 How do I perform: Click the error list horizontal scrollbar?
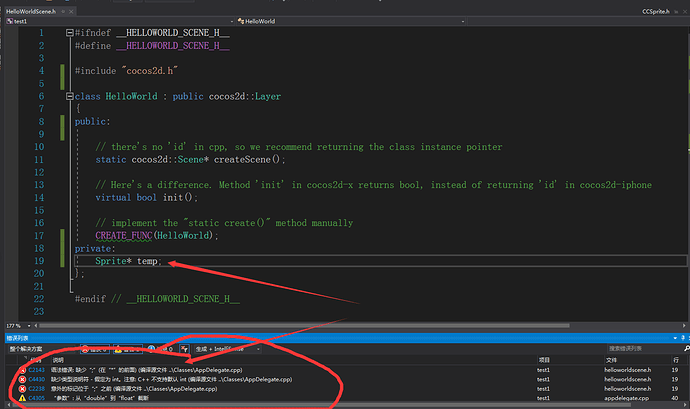[321, 405]
